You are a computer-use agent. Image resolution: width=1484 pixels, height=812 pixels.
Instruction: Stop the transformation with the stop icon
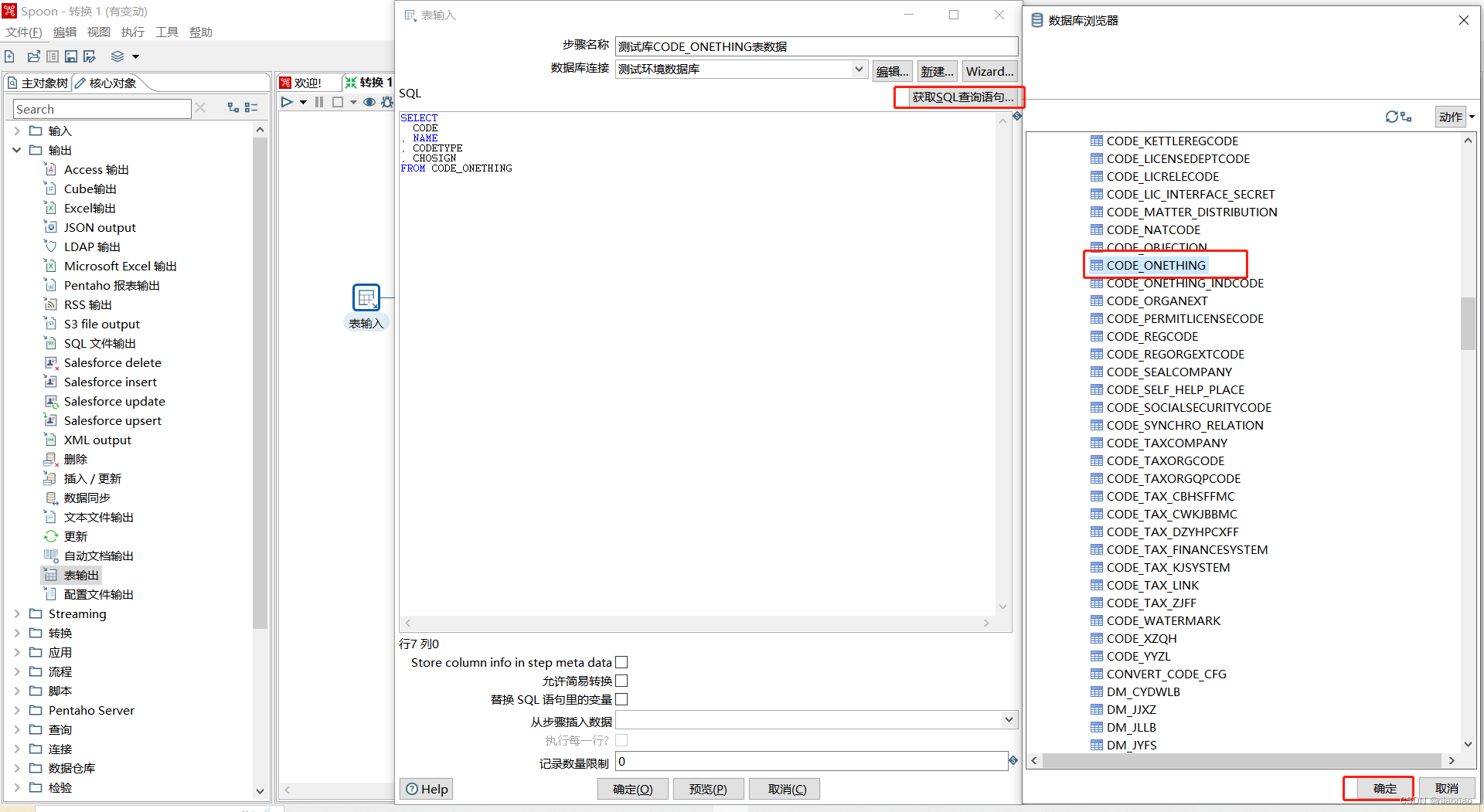[338, 102]
